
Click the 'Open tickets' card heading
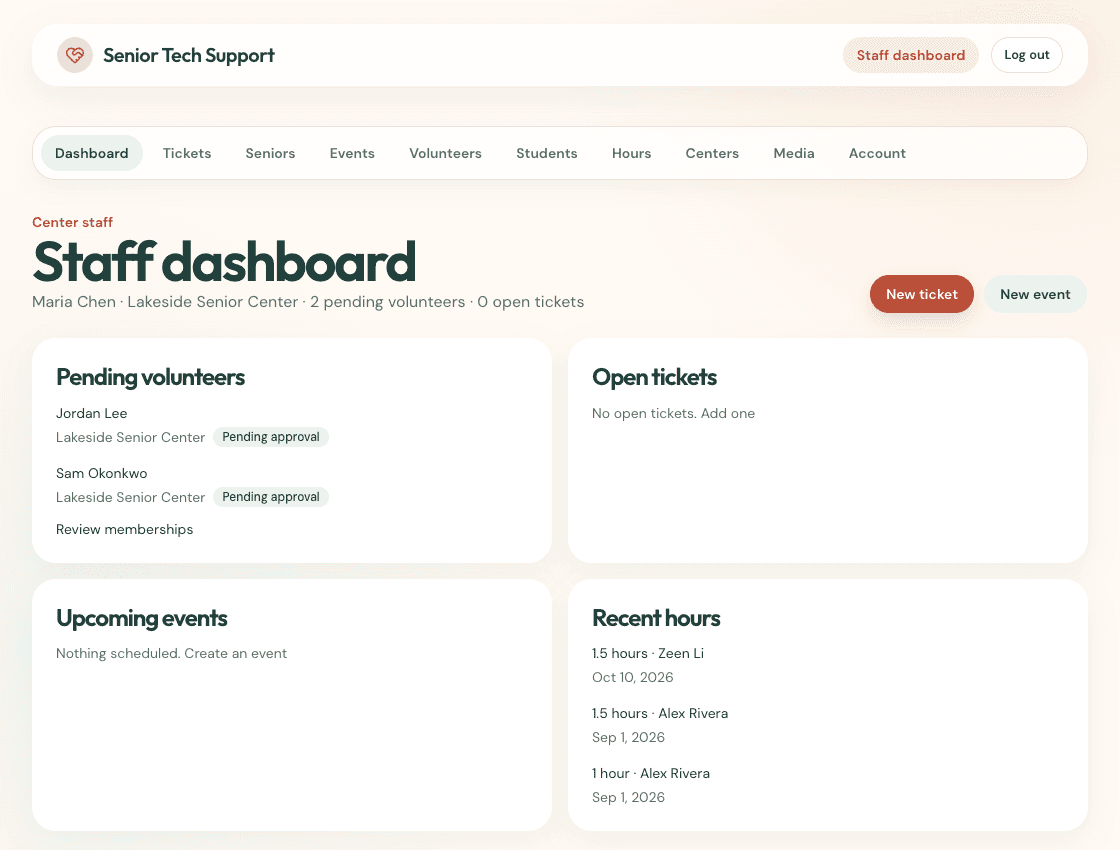point(654,377)
